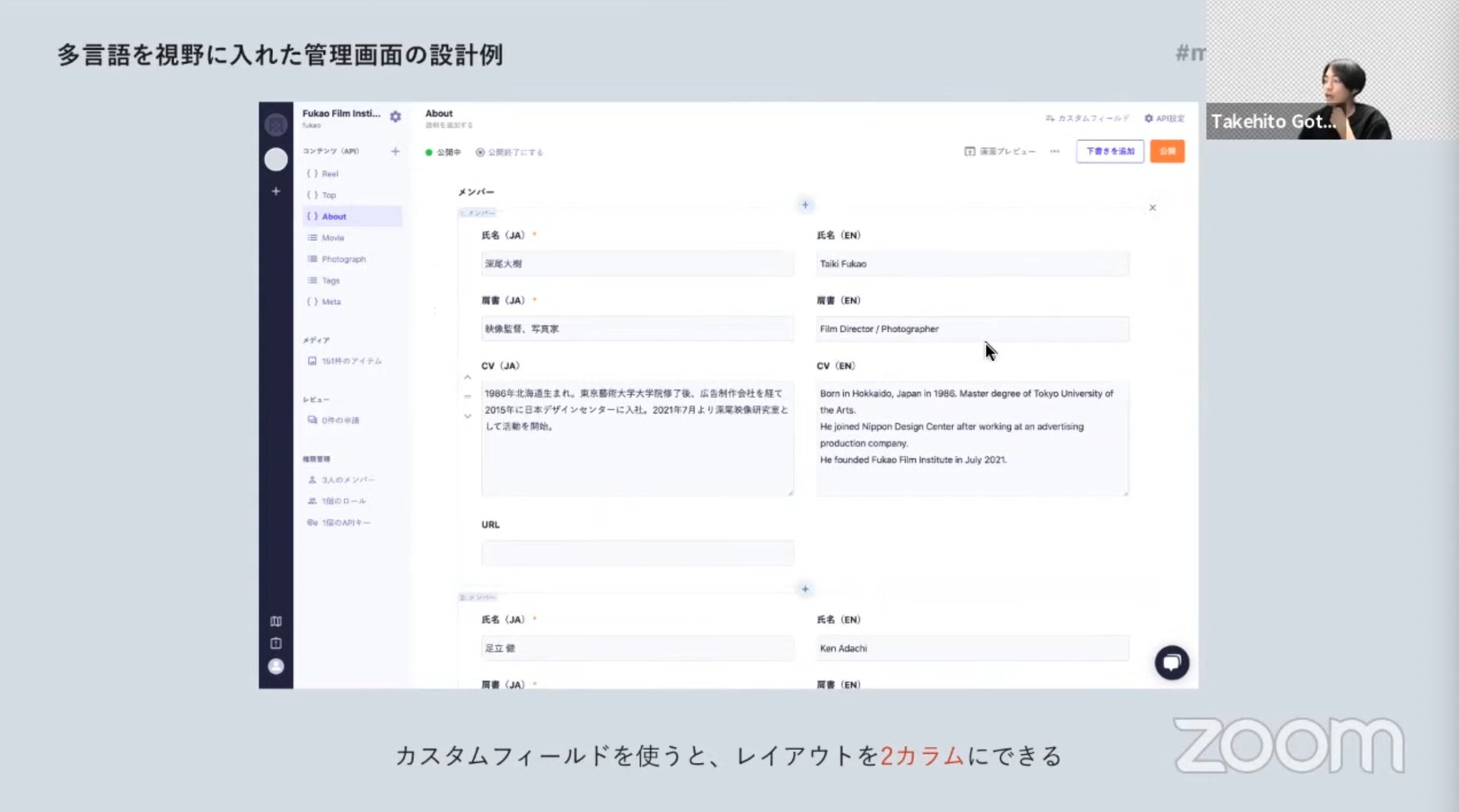Open the ... more options menu
This screenshot has width=1459, height=812.
1054,151
